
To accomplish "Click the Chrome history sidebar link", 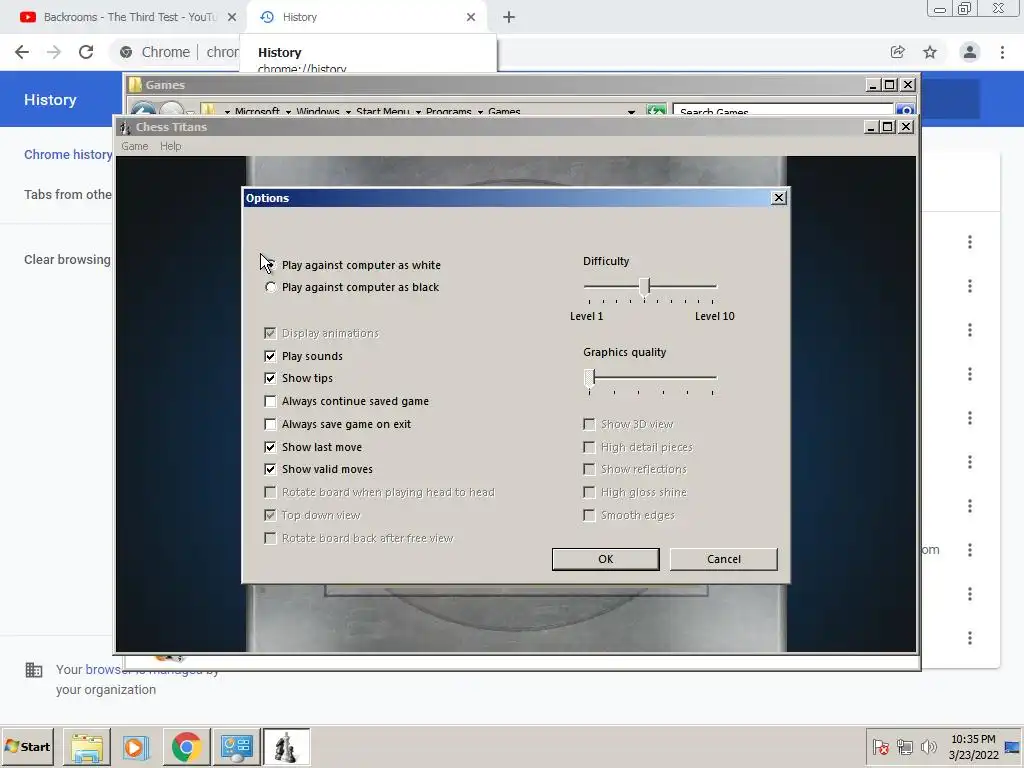I will 68,155.
